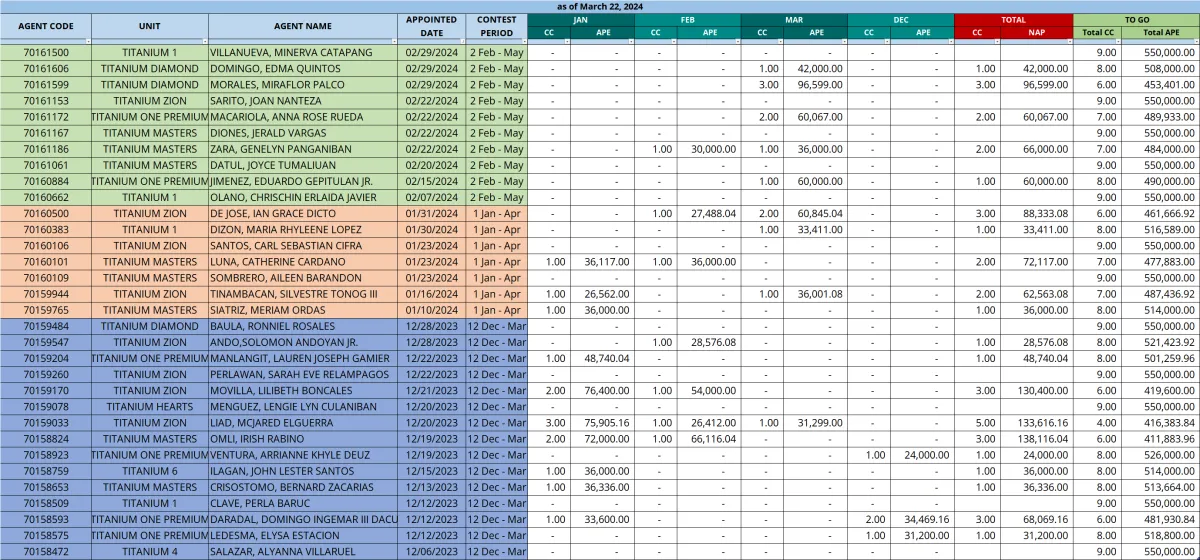Open the UNIT column filter dropdown
The height and width of the screenshot is (560, 1200).
[204, 41]
